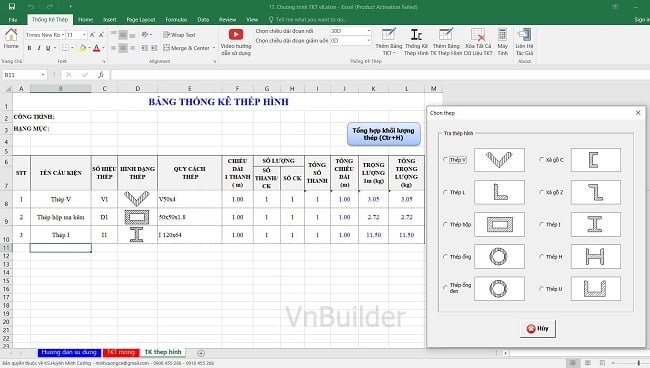650x368 pixels.
Task: Open the font name dropdown Times New Roman
Action: click(63, 35)
